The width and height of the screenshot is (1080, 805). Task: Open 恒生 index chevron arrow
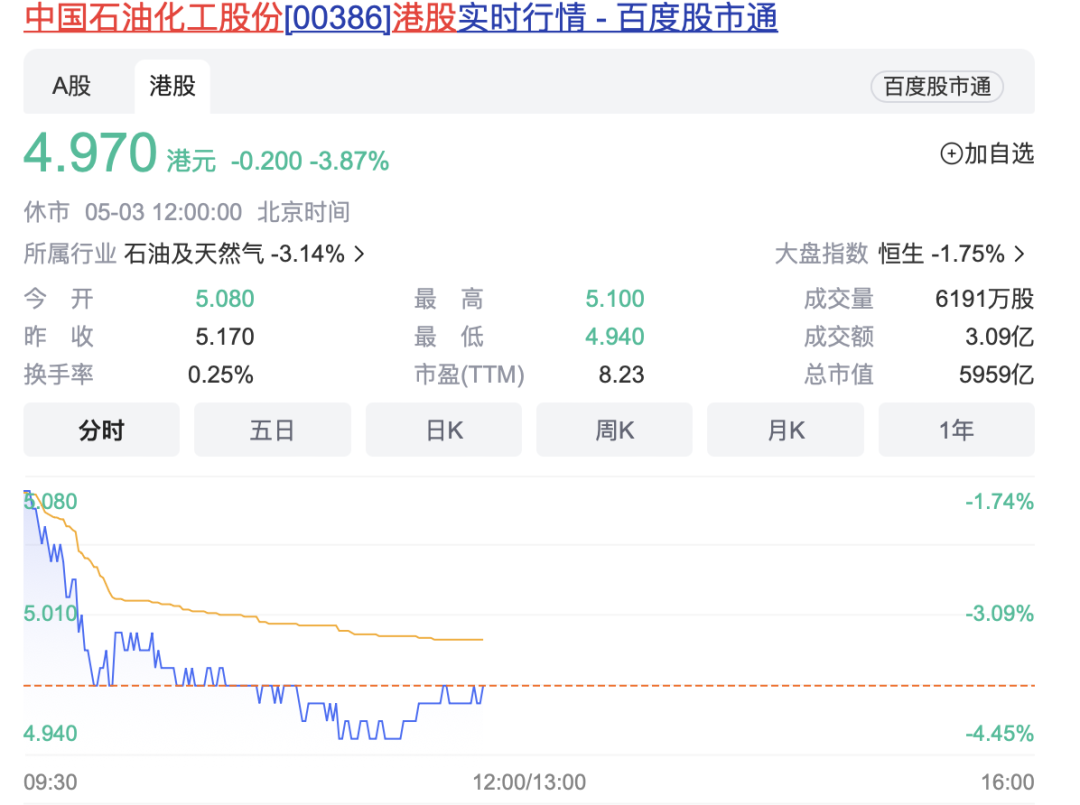point(1020,254)
